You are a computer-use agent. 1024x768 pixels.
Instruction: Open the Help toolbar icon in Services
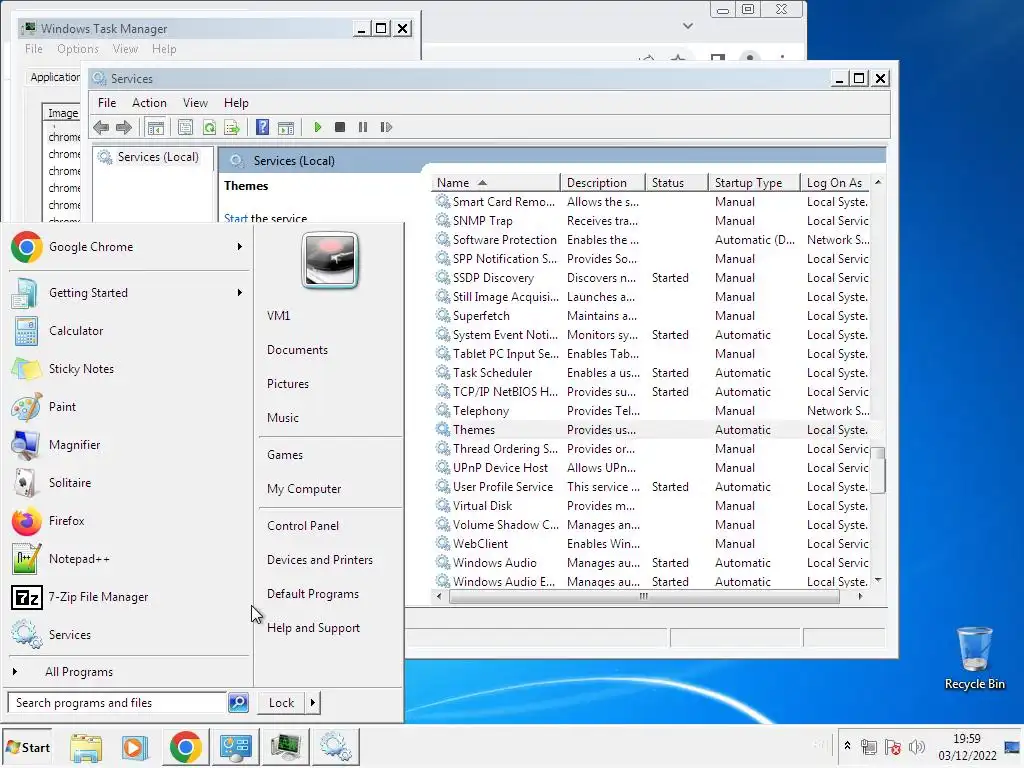[x=263, y=127]
